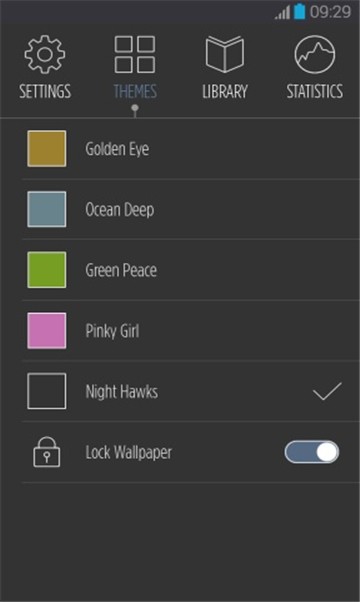Viewport: 360px width, 602px height.
Task: Switch to the LIBRARY tab label
Action: click(x=225, y=91)
